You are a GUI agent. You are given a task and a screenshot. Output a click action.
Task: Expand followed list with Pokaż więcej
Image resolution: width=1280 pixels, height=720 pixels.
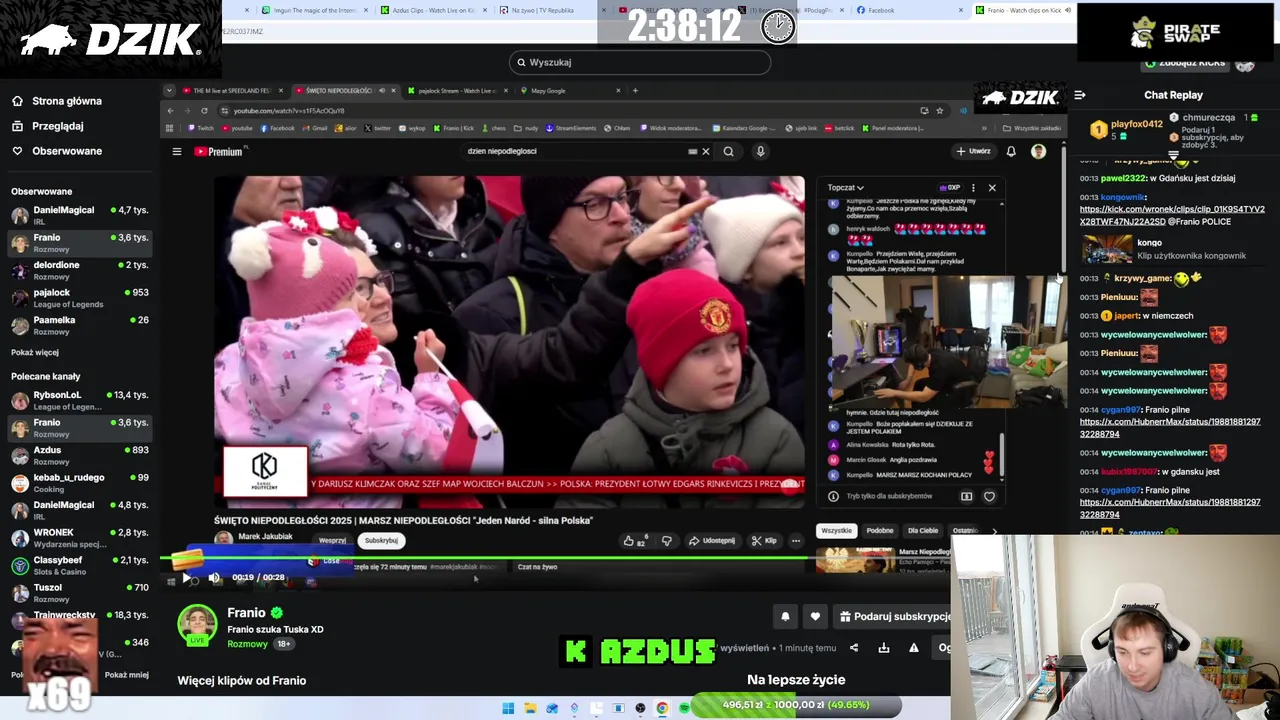click(x=35, y=352)
